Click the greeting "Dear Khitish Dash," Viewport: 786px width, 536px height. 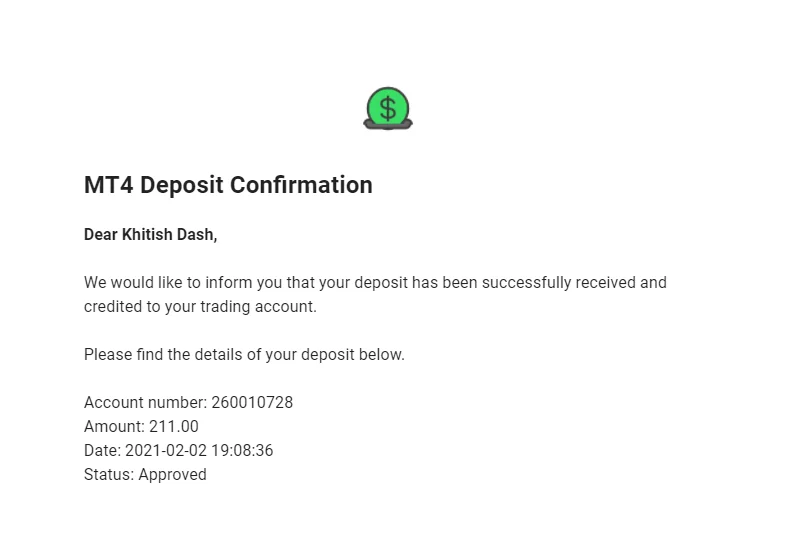(150, 235)
